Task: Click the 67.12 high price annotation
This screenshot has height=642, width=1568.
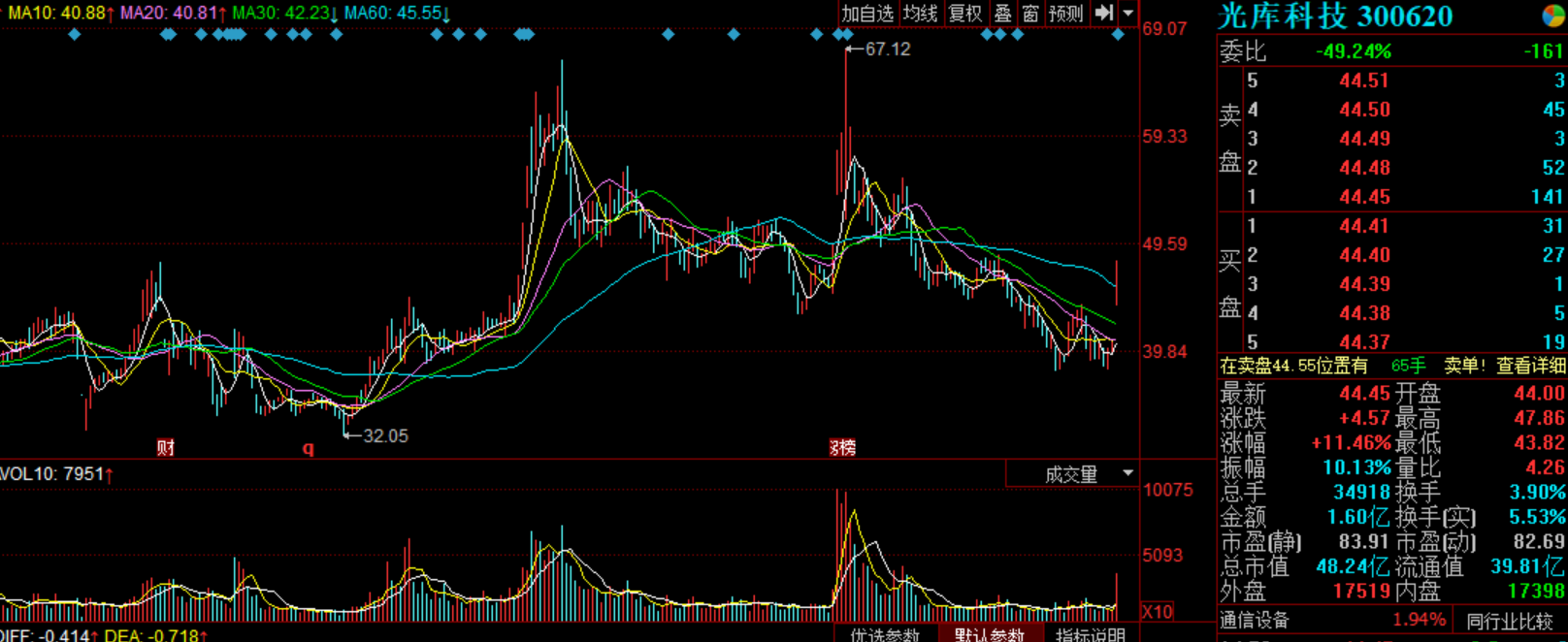Action: pos(887,48)
